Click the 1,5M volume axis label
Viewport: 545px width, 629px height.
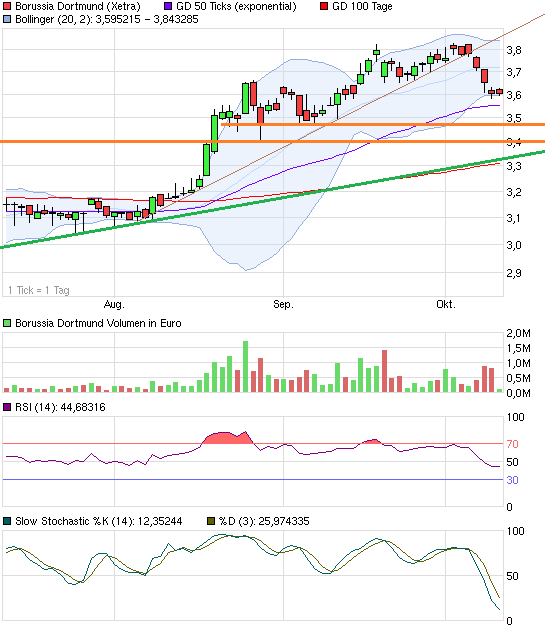click(518, 348)
